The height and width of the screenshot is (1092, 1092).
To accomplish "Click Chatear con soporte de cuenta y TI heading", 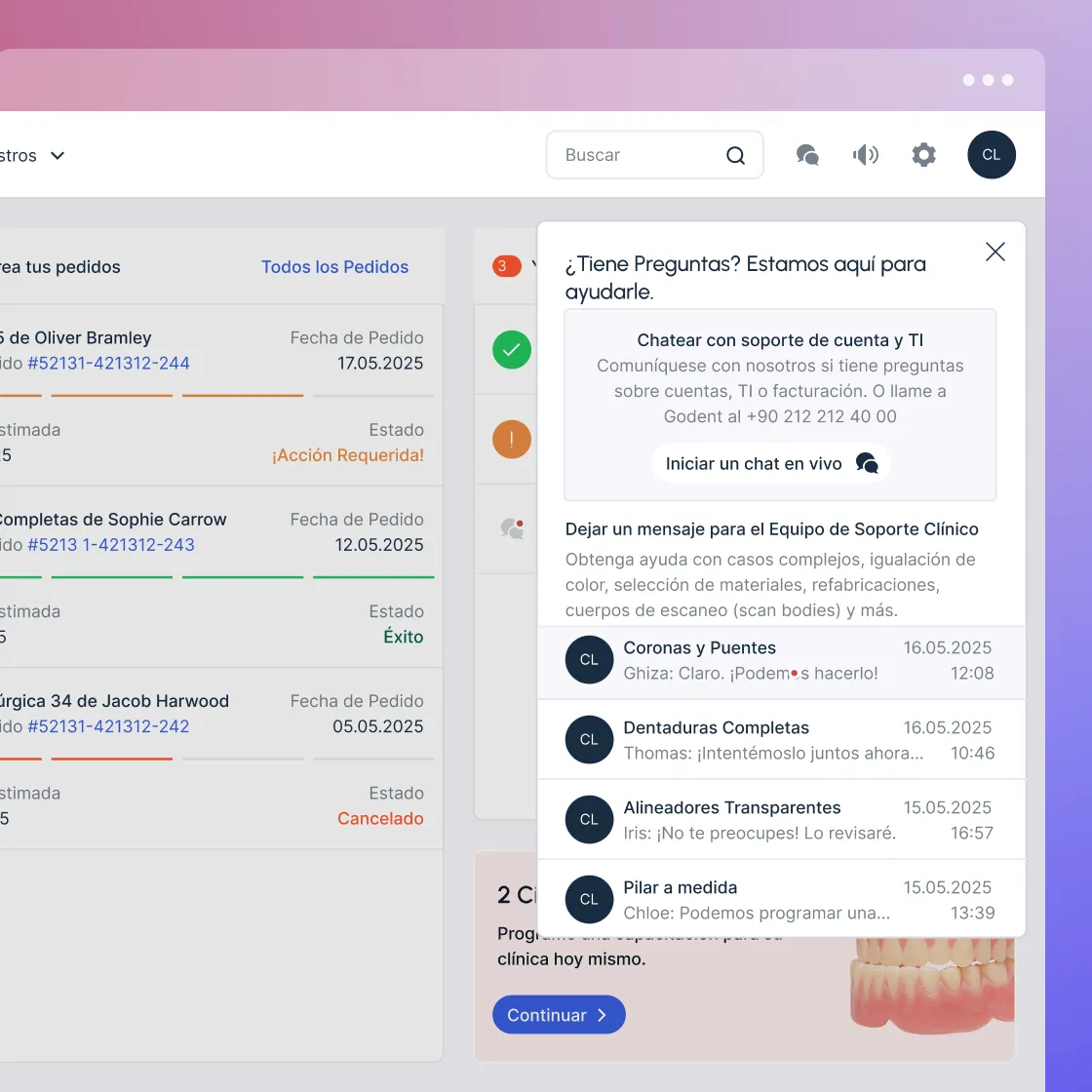I will coord(780,340).
